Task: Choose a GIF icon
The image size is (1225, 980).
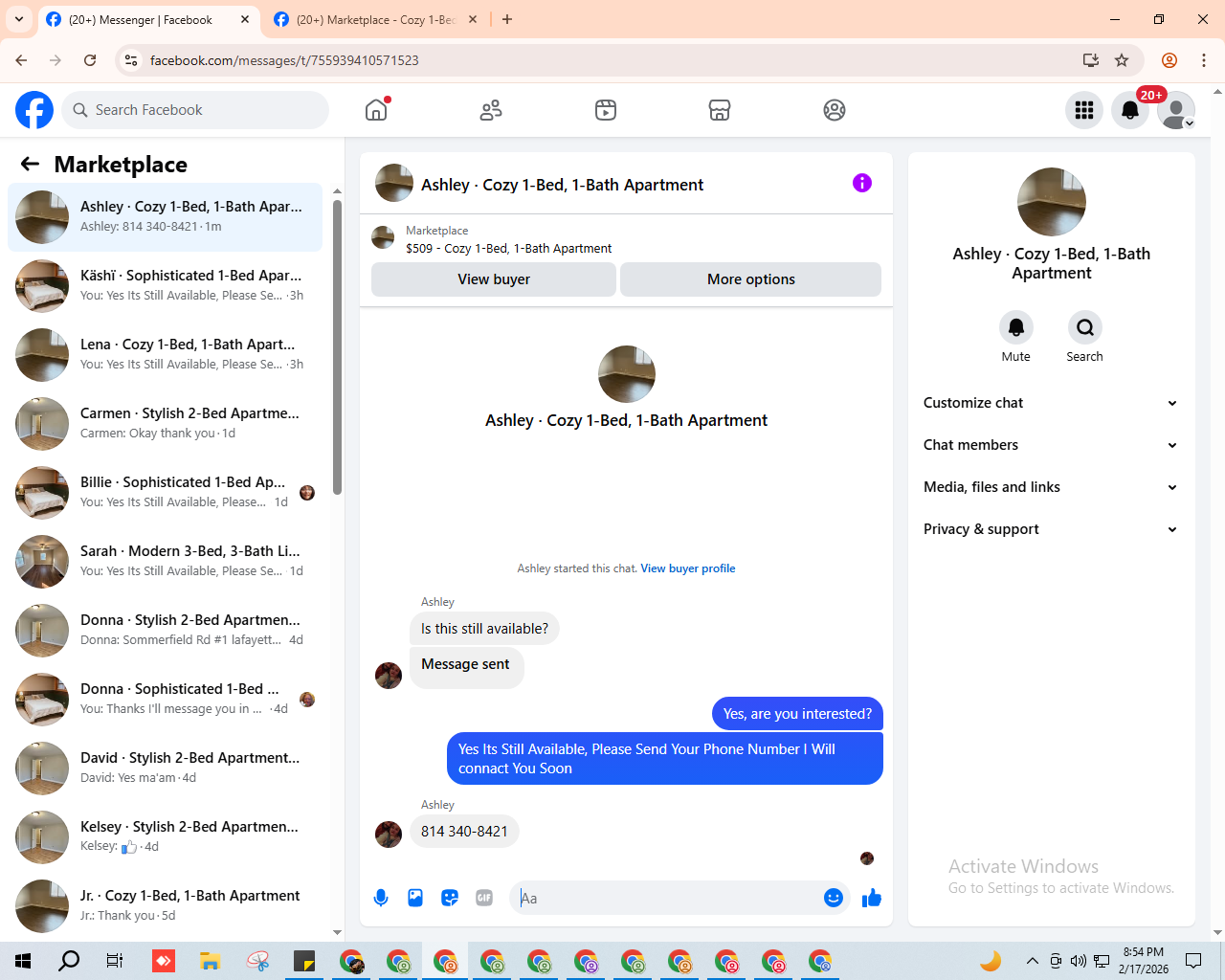Action: click(x=484, y=898)
